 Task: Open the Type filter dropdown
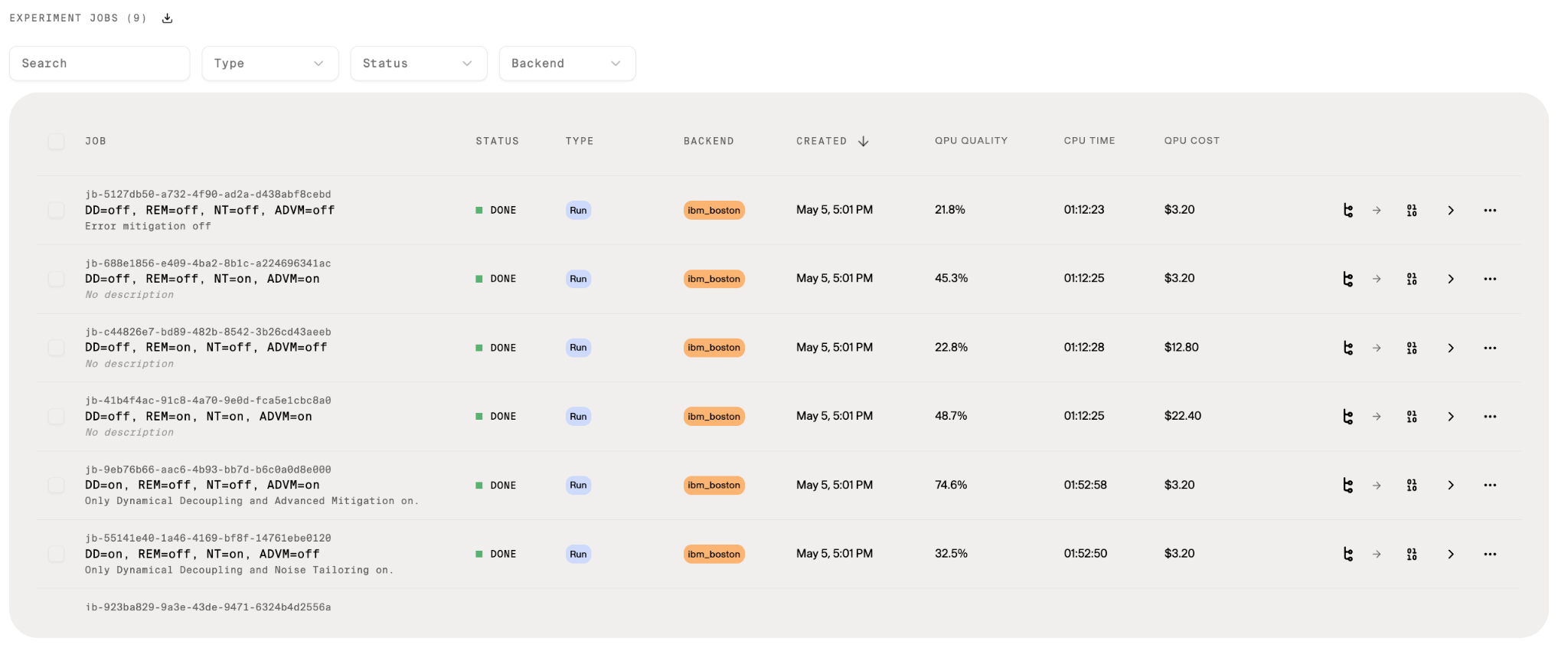point(270,64)
